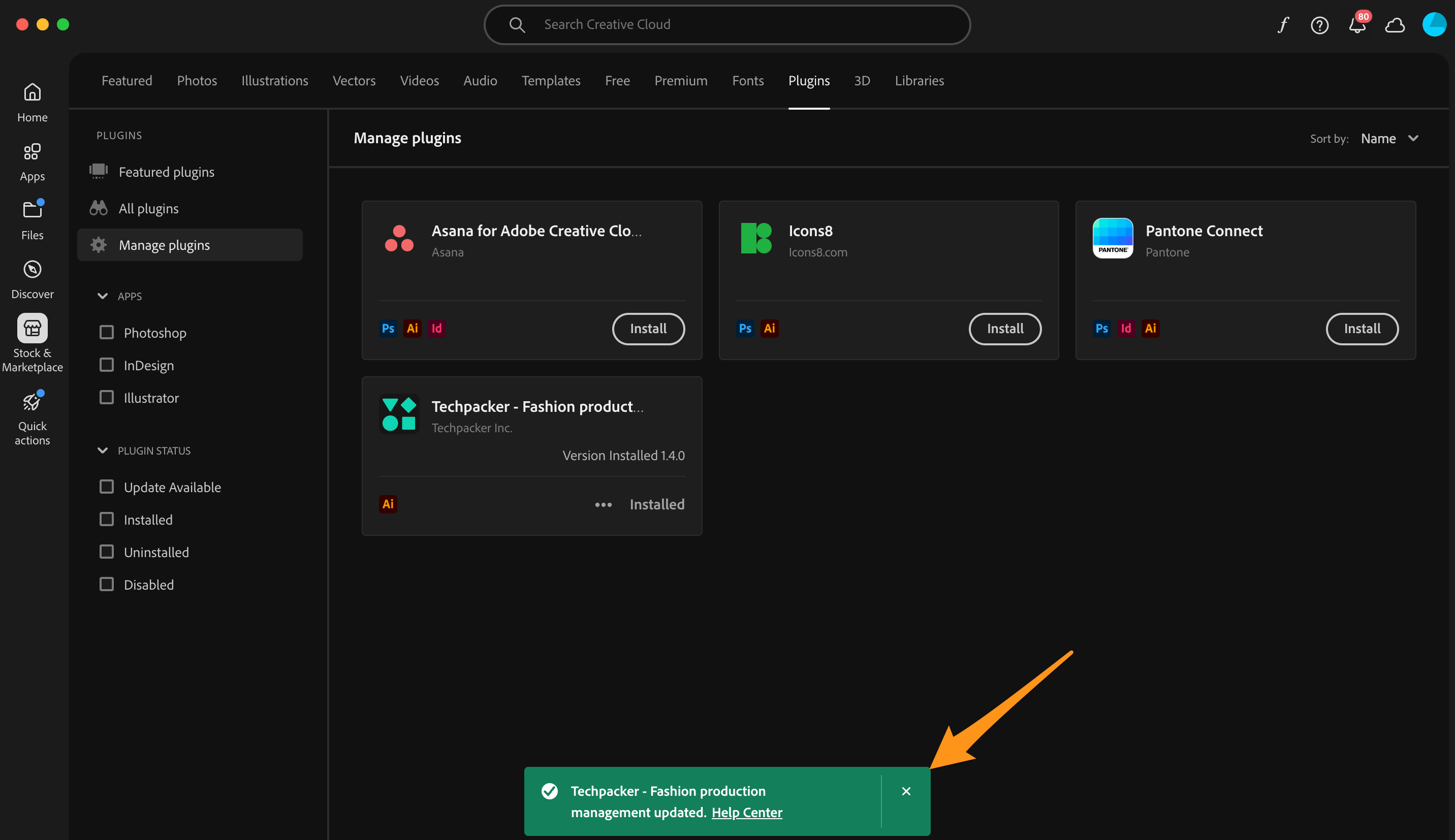Image resolution: width=1455 pixels, height=840 pixels.
Task: Collapse the APPS filter section
Action: point(103,296)
